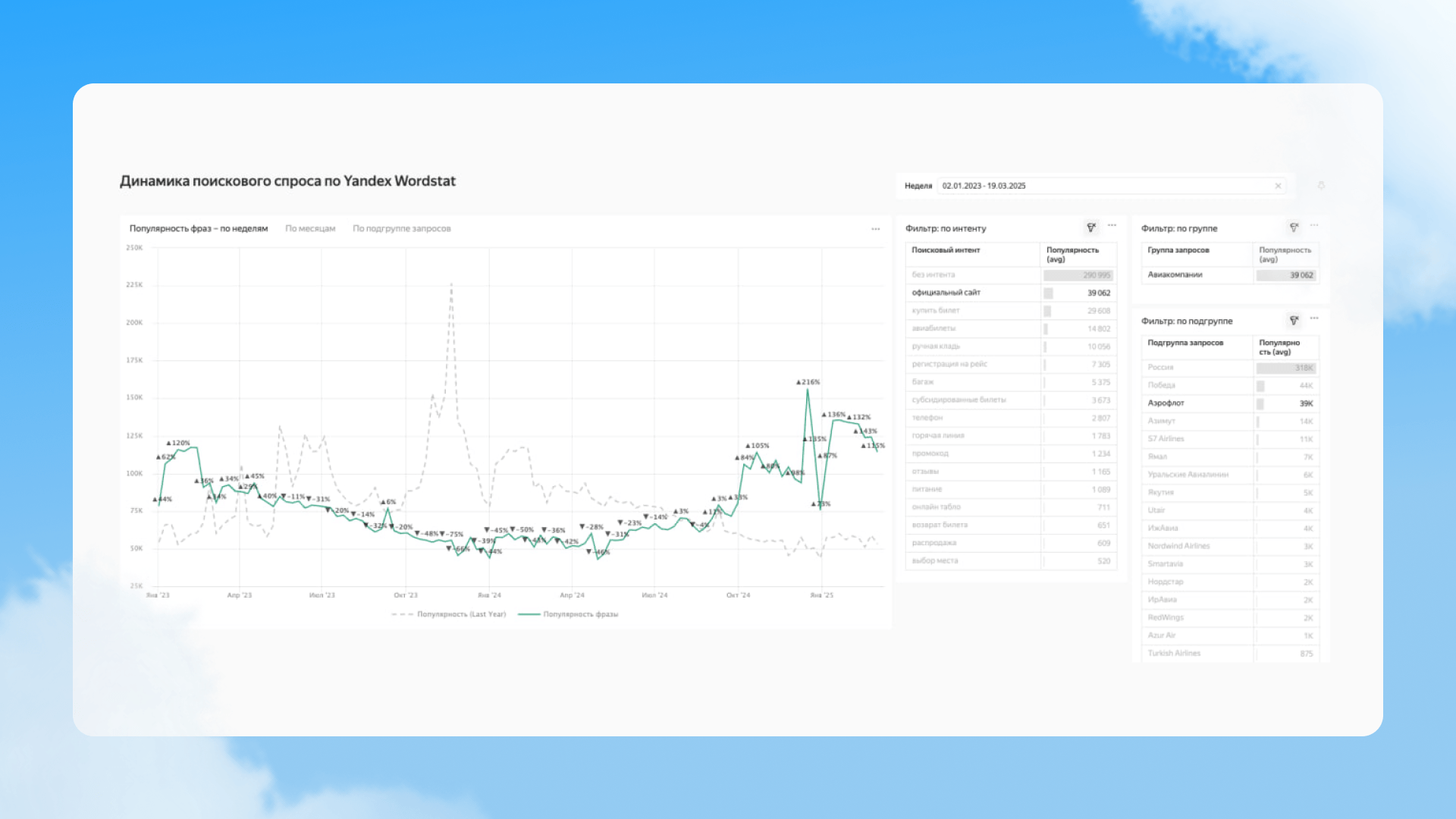Switch to the 'По месяцам' tab
This screenshot has height=819, width=1456.
point(310,229)
